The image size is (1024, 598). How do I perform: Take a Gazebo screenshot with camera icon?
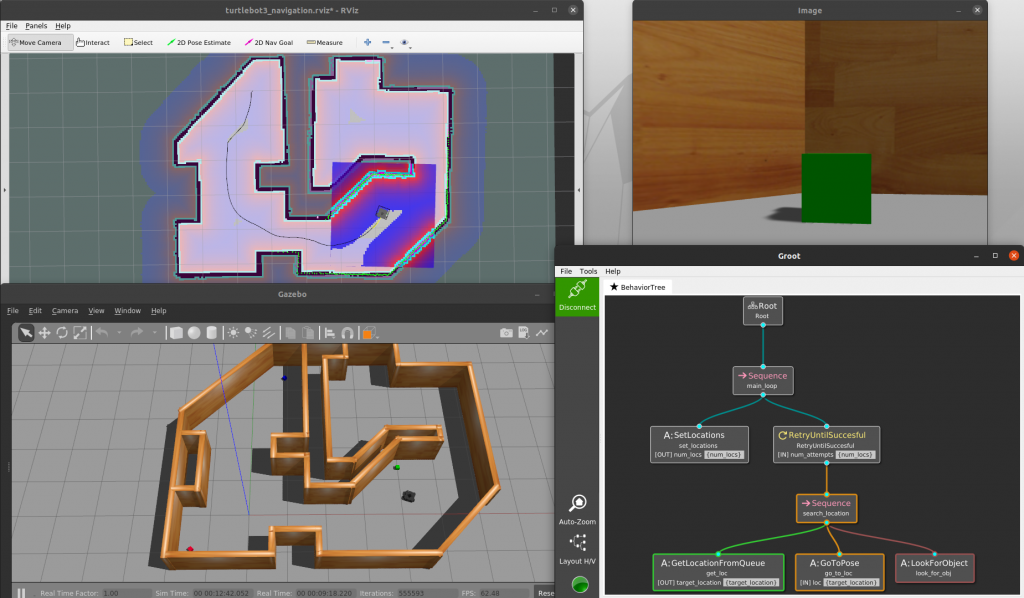coord(506,333)
